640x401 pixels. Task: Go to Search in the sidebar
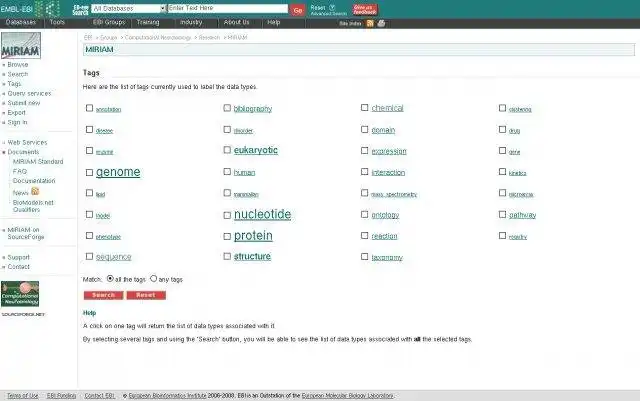(x=18, y=74)
